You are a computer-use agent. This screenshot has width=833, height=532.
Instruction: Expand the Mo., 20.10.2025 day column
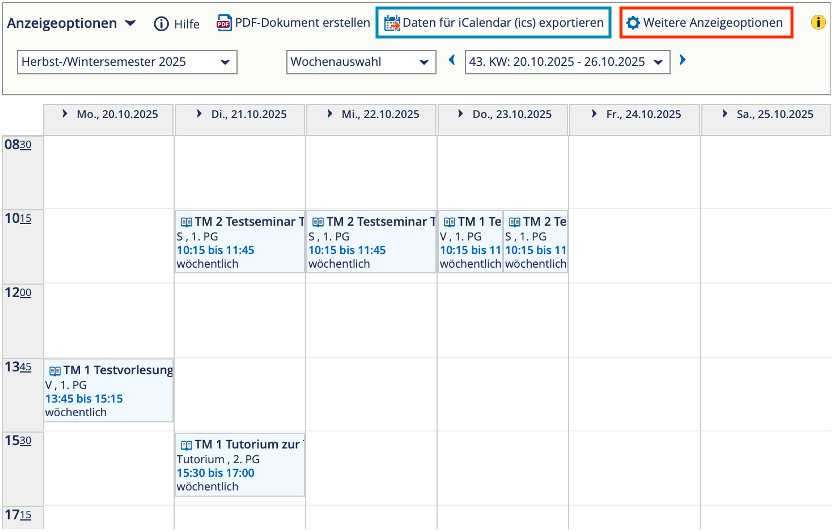click(x=65, y=114)
